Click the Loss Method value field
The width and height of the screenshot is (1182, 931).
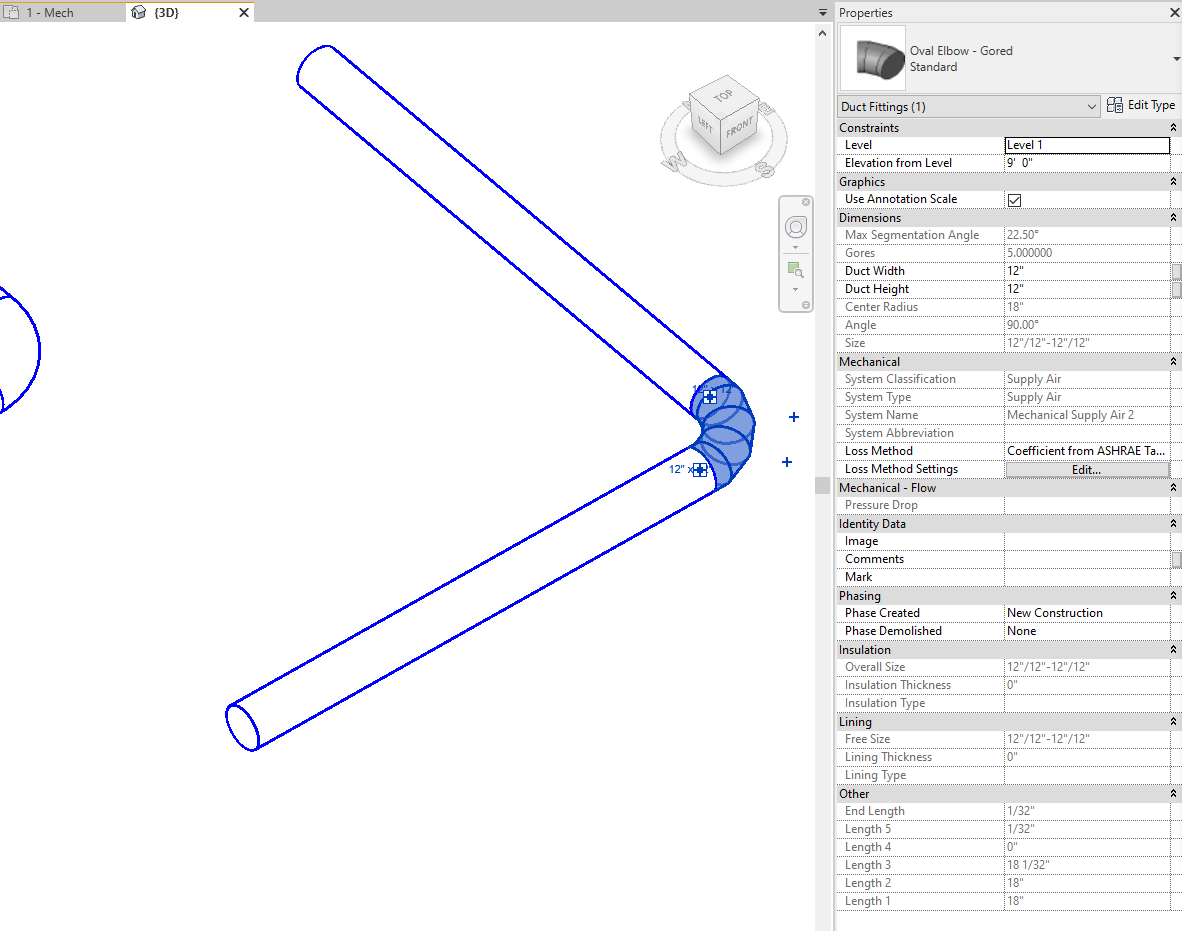click(x=1087, y=451)
